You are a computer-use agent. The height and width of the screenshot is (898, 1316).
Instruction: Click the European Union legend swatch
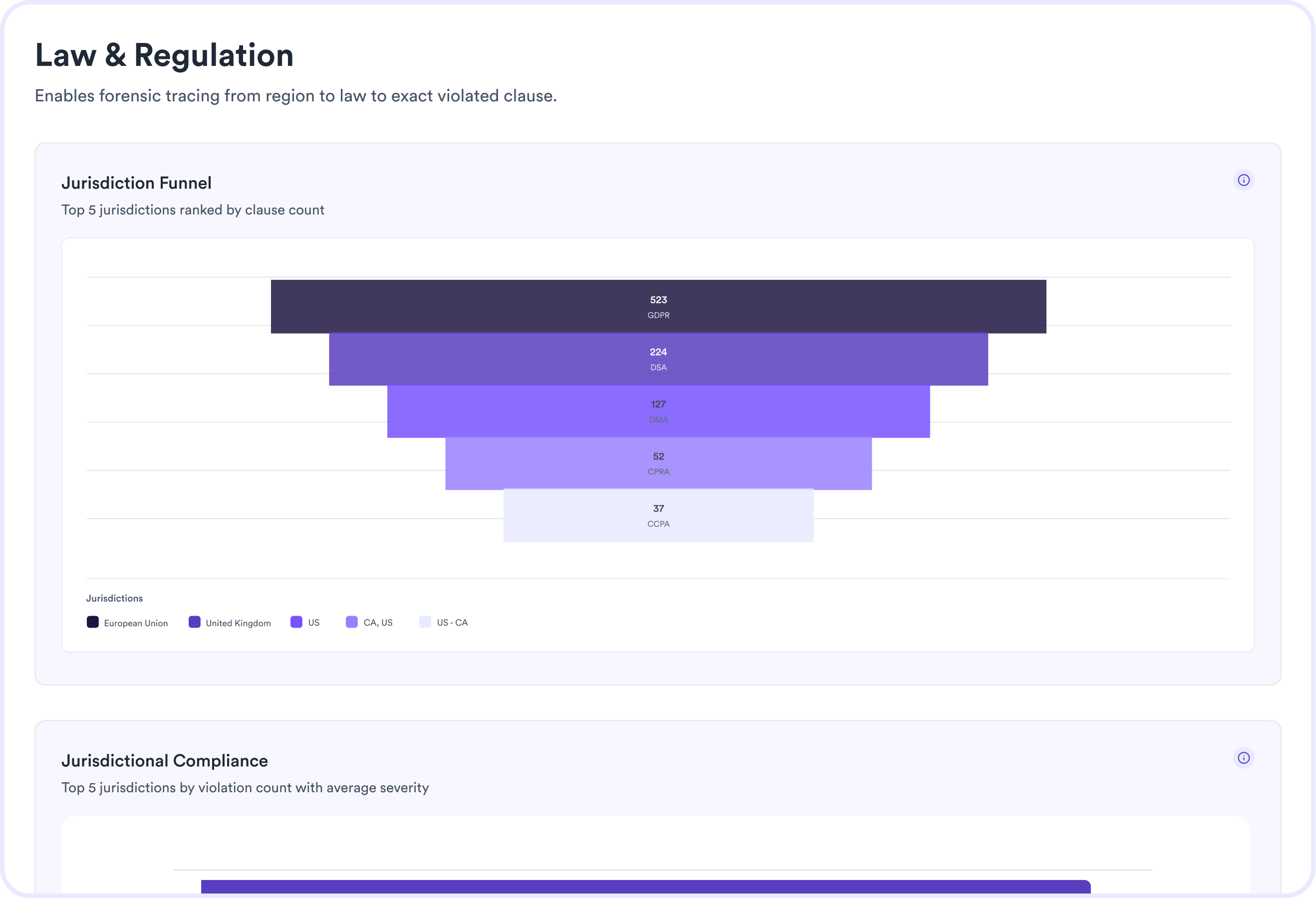[92, 622]
